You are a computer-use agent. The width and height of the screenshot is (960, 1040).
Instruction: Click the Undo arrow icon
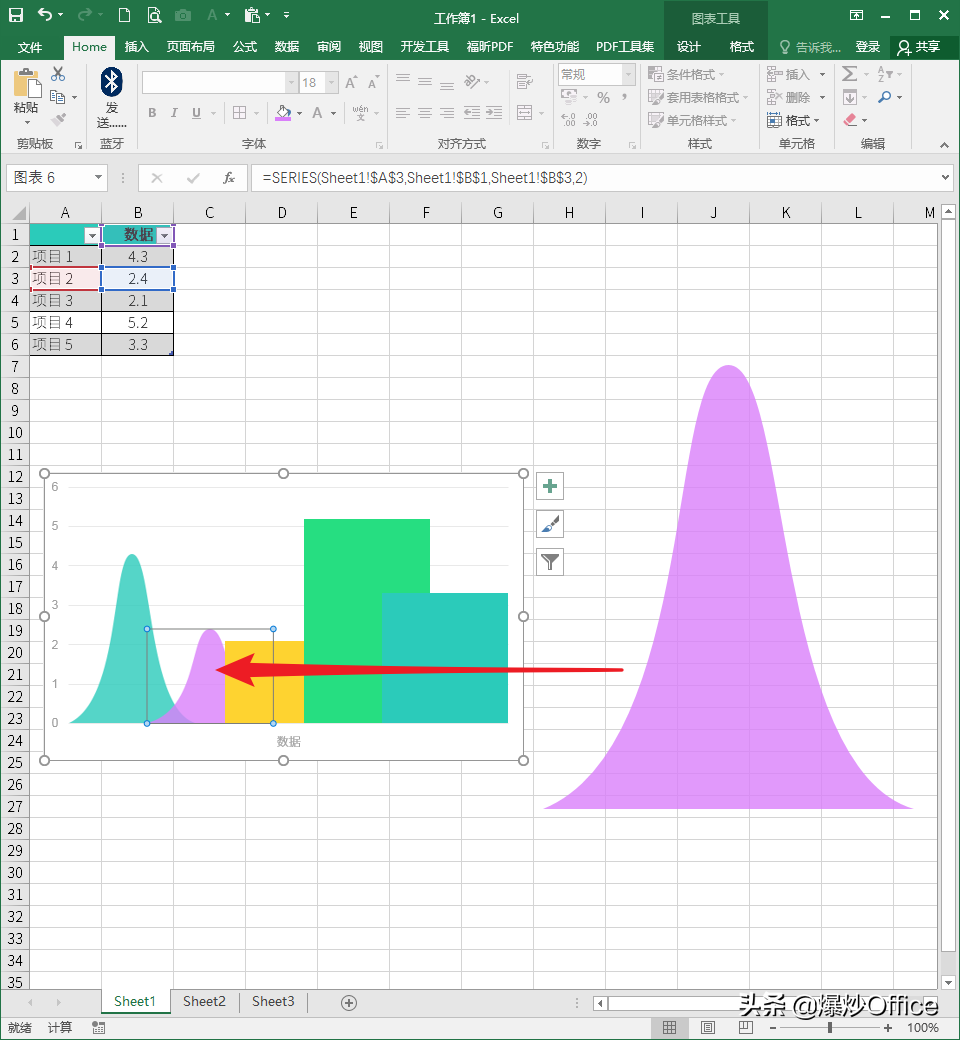click(x=44, y=15)
